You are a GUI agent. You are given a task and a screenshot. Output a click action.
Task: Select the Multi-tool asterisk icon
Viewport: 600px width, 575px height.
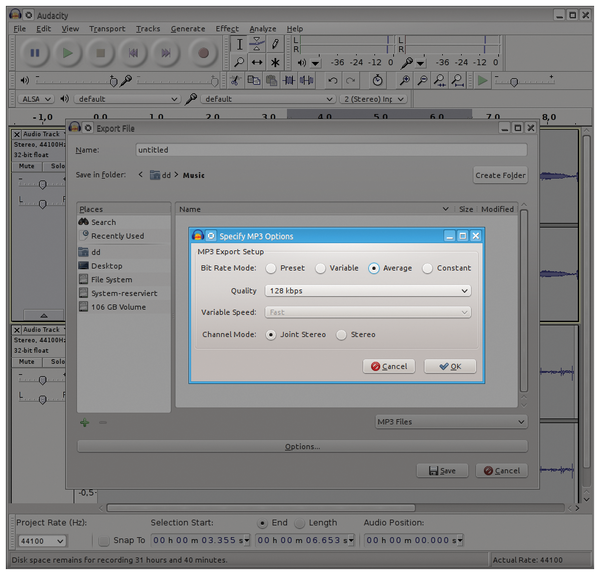pos(275,62)
